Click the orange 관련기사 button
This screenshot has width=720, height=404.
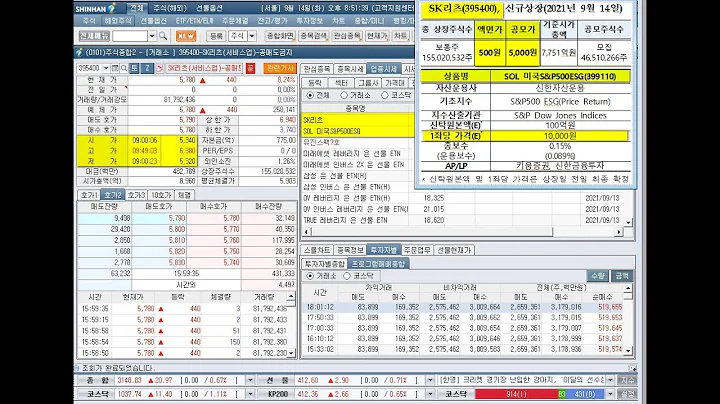point(280,68)
